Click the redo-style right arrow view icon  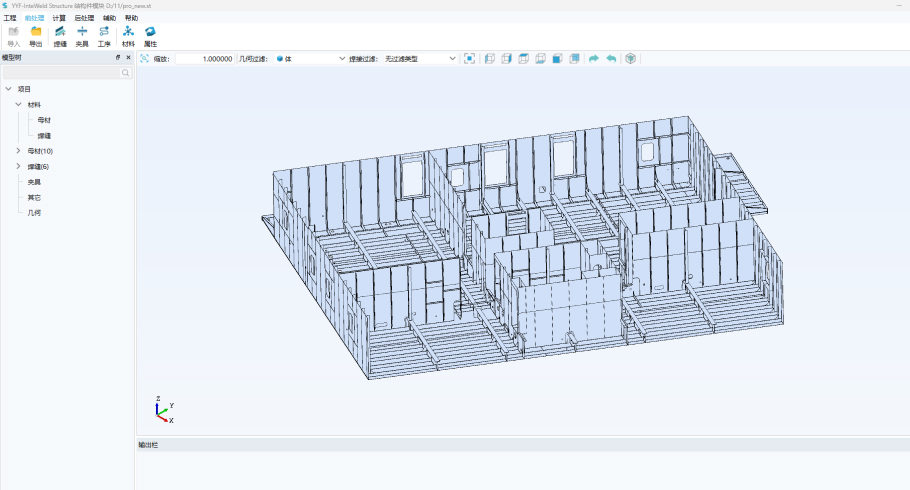click(x=593, y=59)
